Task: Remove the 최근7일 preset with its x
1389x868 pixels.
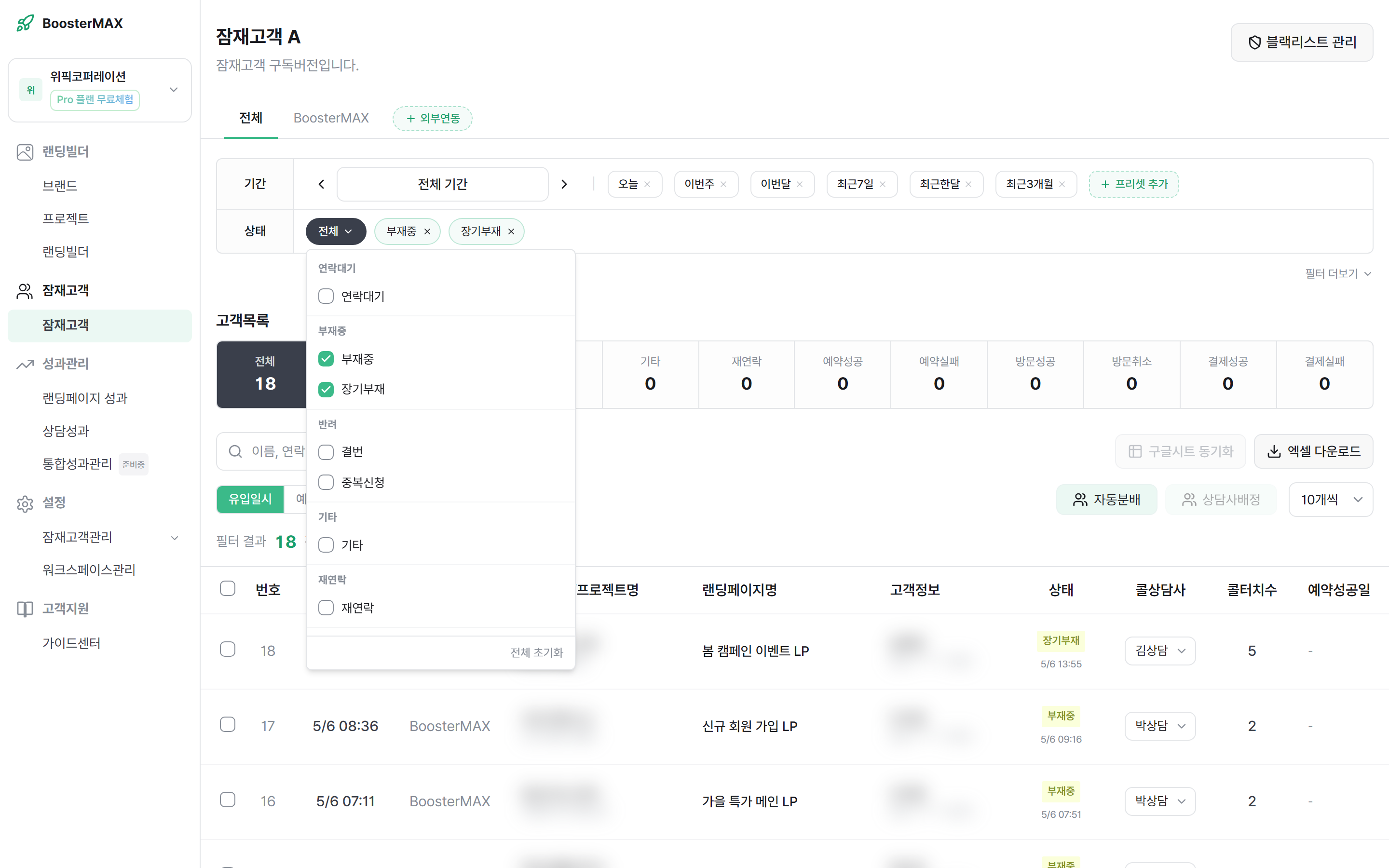Action: (x=883, y=184)
